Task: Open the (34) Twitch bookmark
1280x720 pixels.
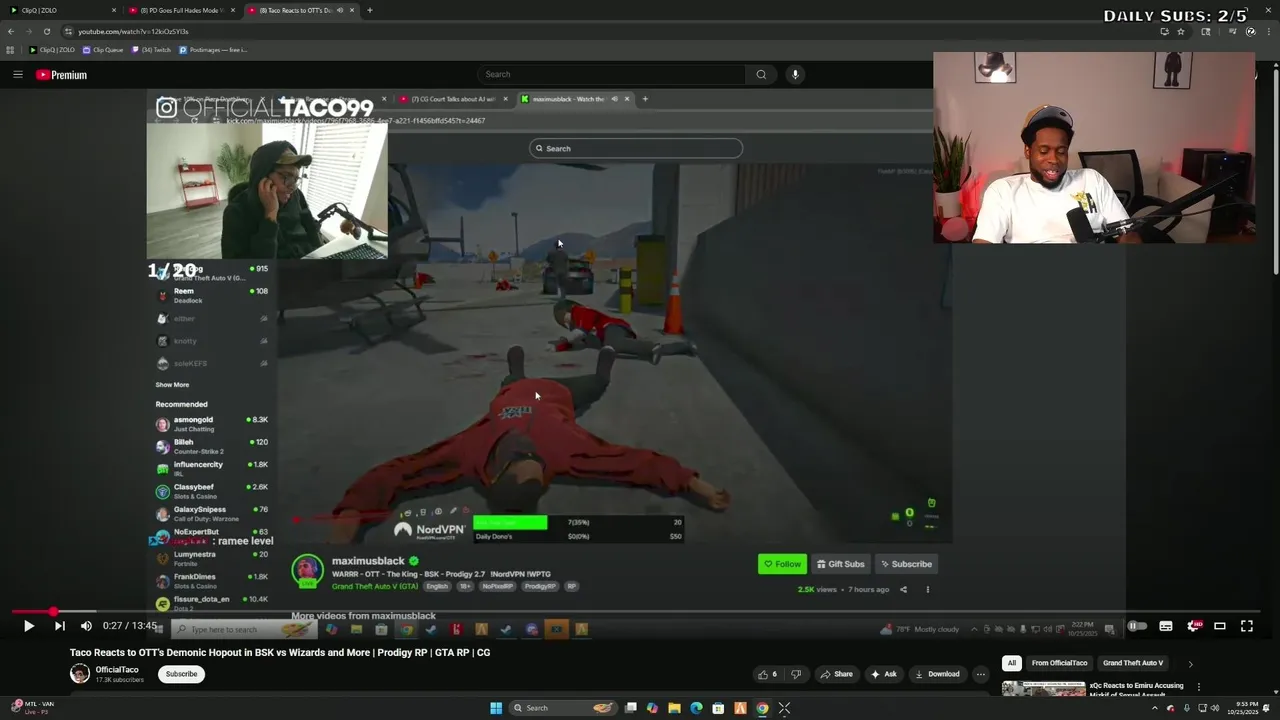Action: click(151, 49)
